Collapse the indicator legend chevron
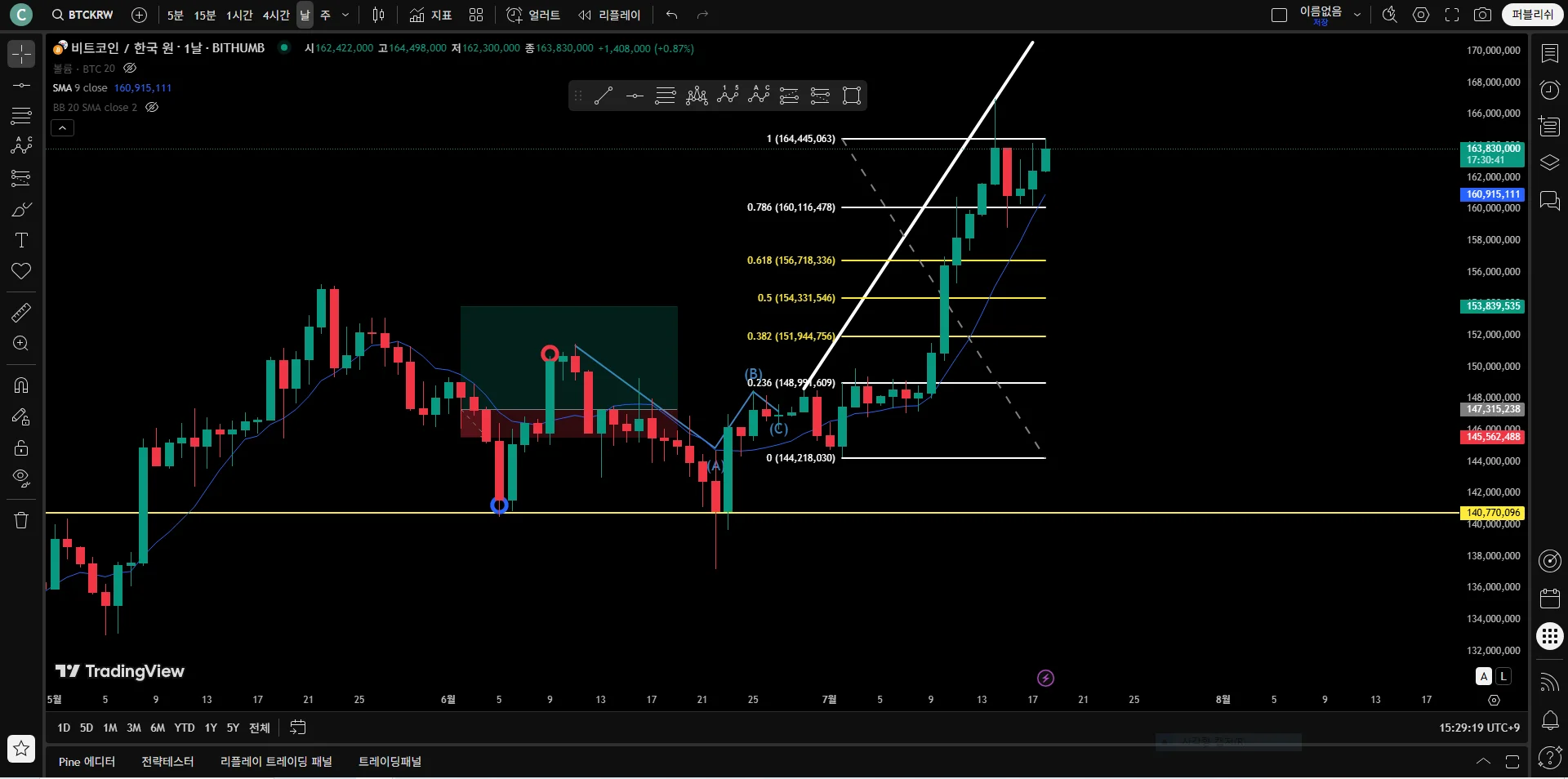 (63, 127)
